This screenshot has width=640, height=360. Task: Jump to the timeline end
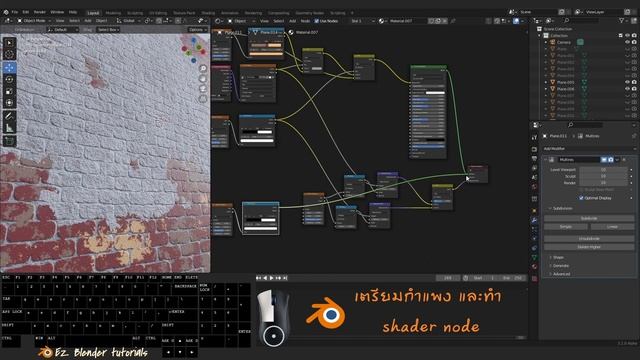[x=285, y=278]
